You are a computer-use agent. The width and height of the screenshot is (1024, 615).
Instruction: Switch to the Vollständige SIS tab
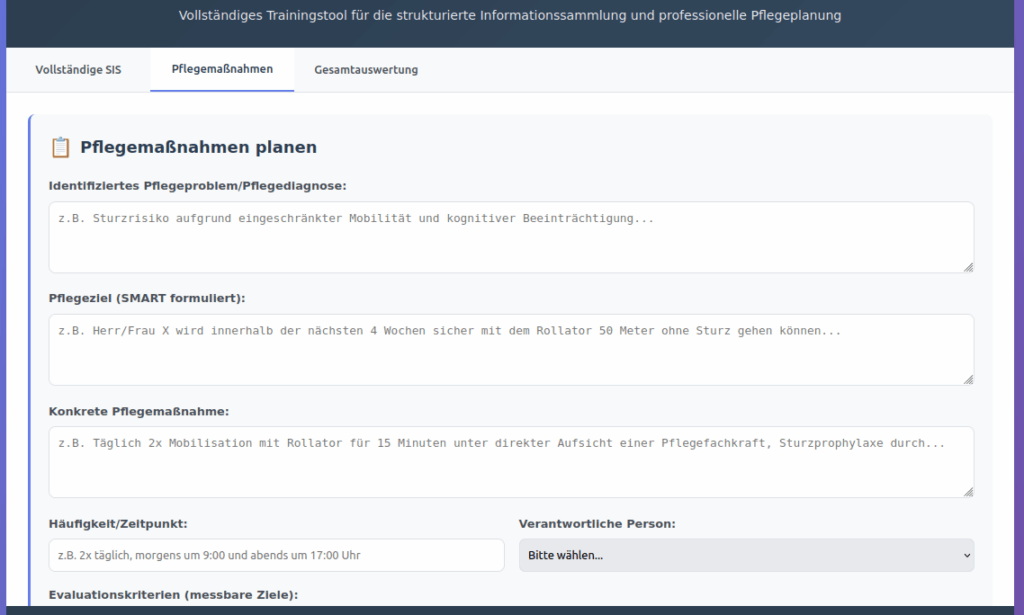coord(78,70)
